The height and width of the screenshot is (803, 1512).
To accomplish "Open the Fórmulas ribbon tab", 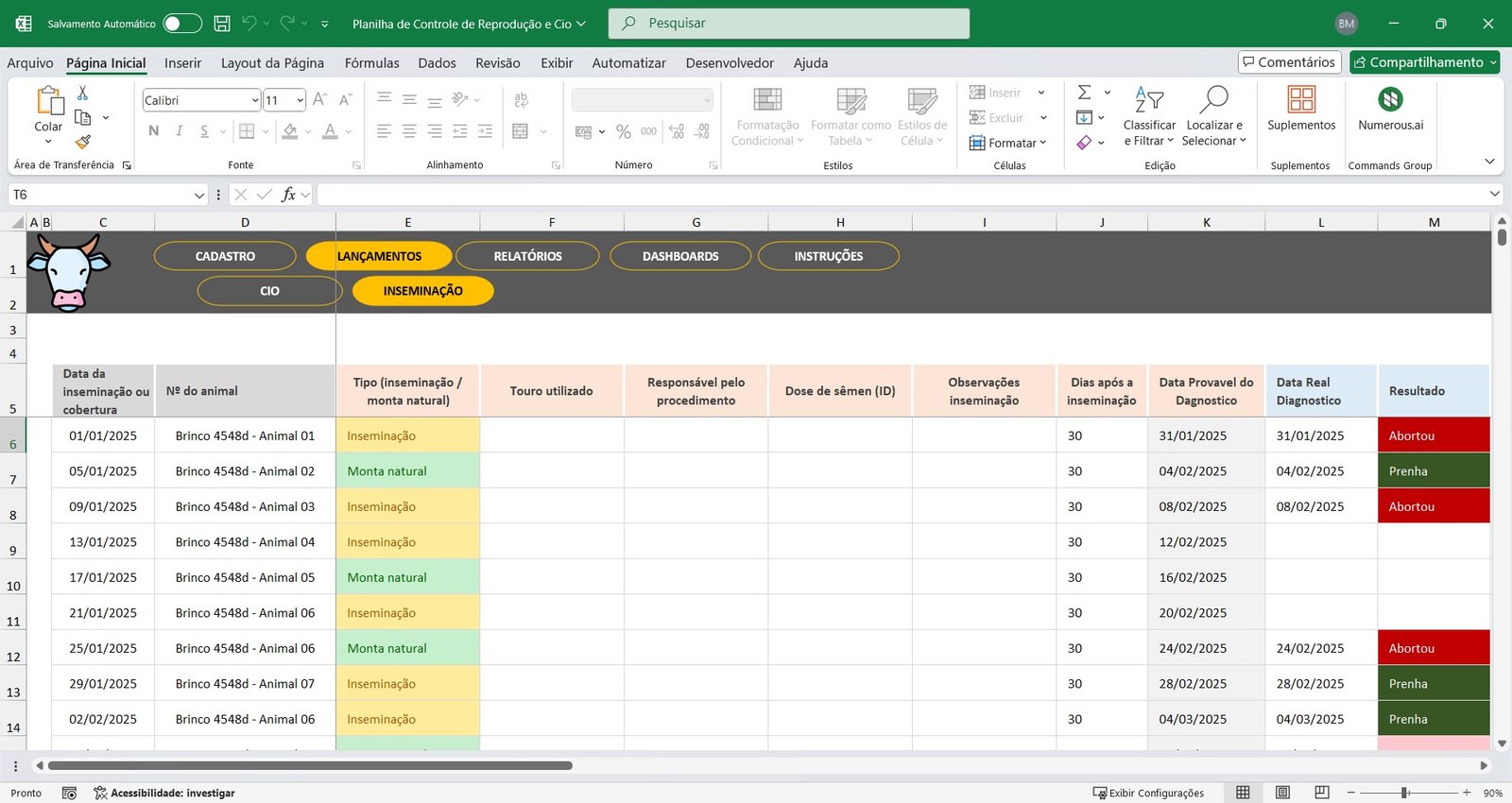I will point(371,63).
